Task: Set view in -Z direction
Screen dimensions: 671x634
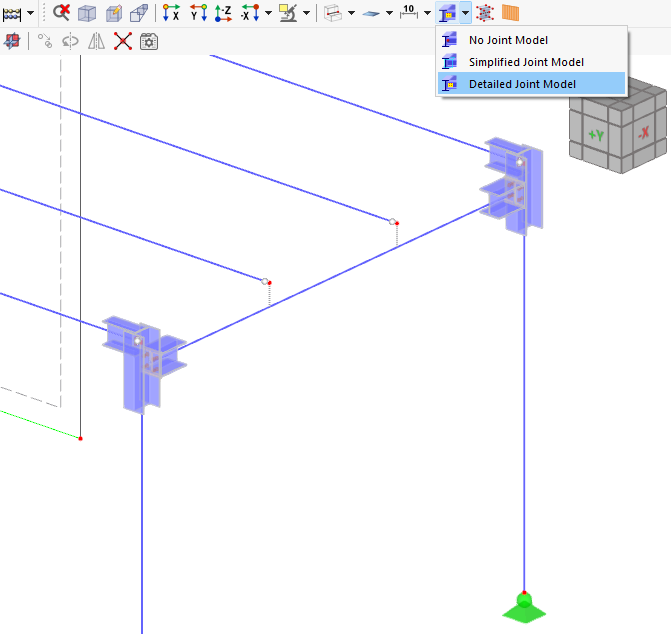Action: [223, 13]
